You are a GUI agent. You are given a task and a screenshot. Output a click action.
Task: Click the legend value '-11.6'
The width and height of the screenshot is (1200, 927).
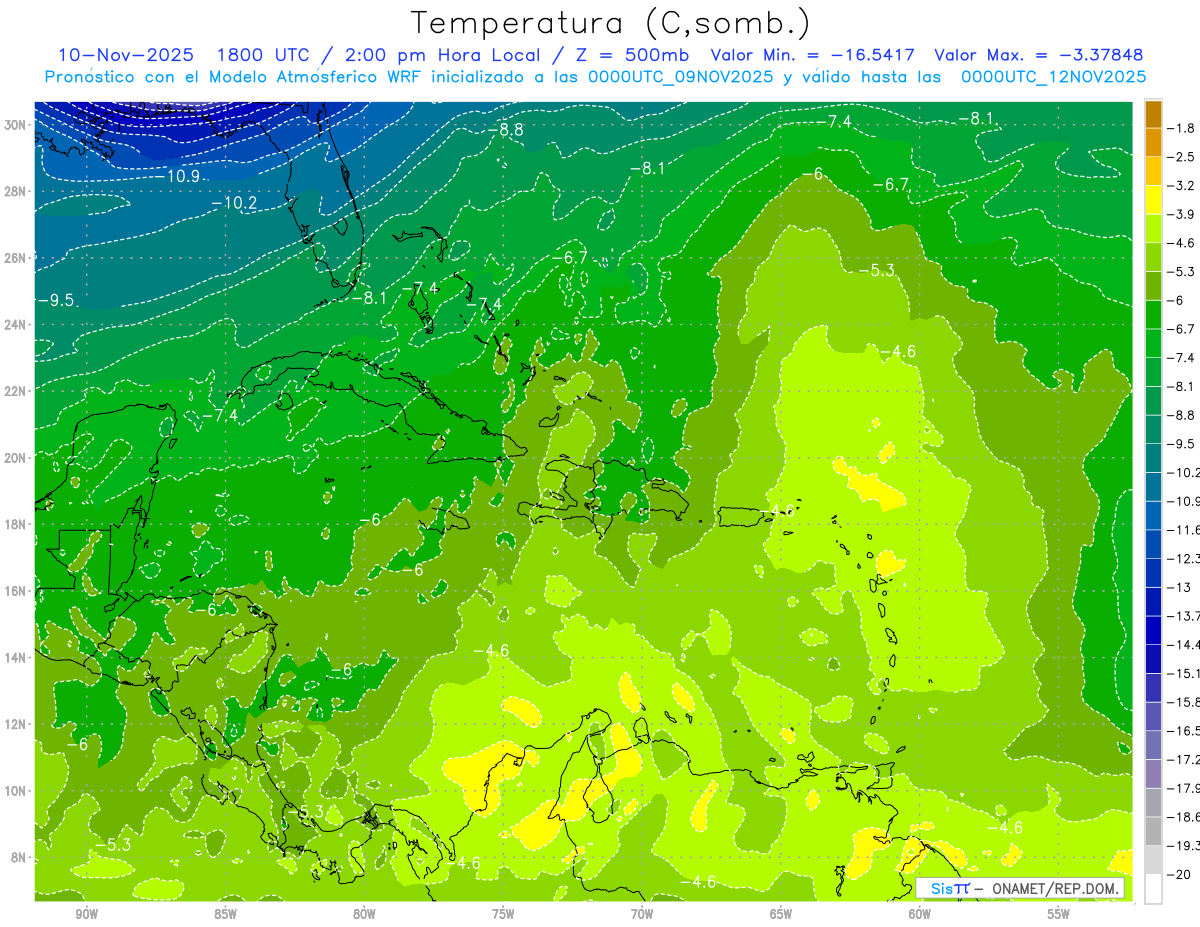pyautogui.click(x=1184, y=529)
